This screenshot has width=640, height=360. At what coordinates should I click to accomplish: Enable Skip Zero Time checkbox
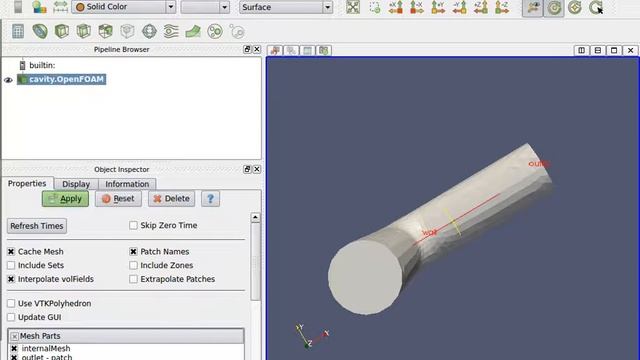click(x=133, y=225)
